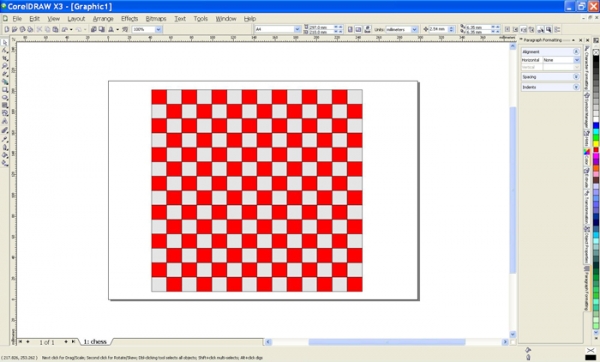Open the A4 paper size dropdown
The image size is (600, 362).
pos(297,29)
